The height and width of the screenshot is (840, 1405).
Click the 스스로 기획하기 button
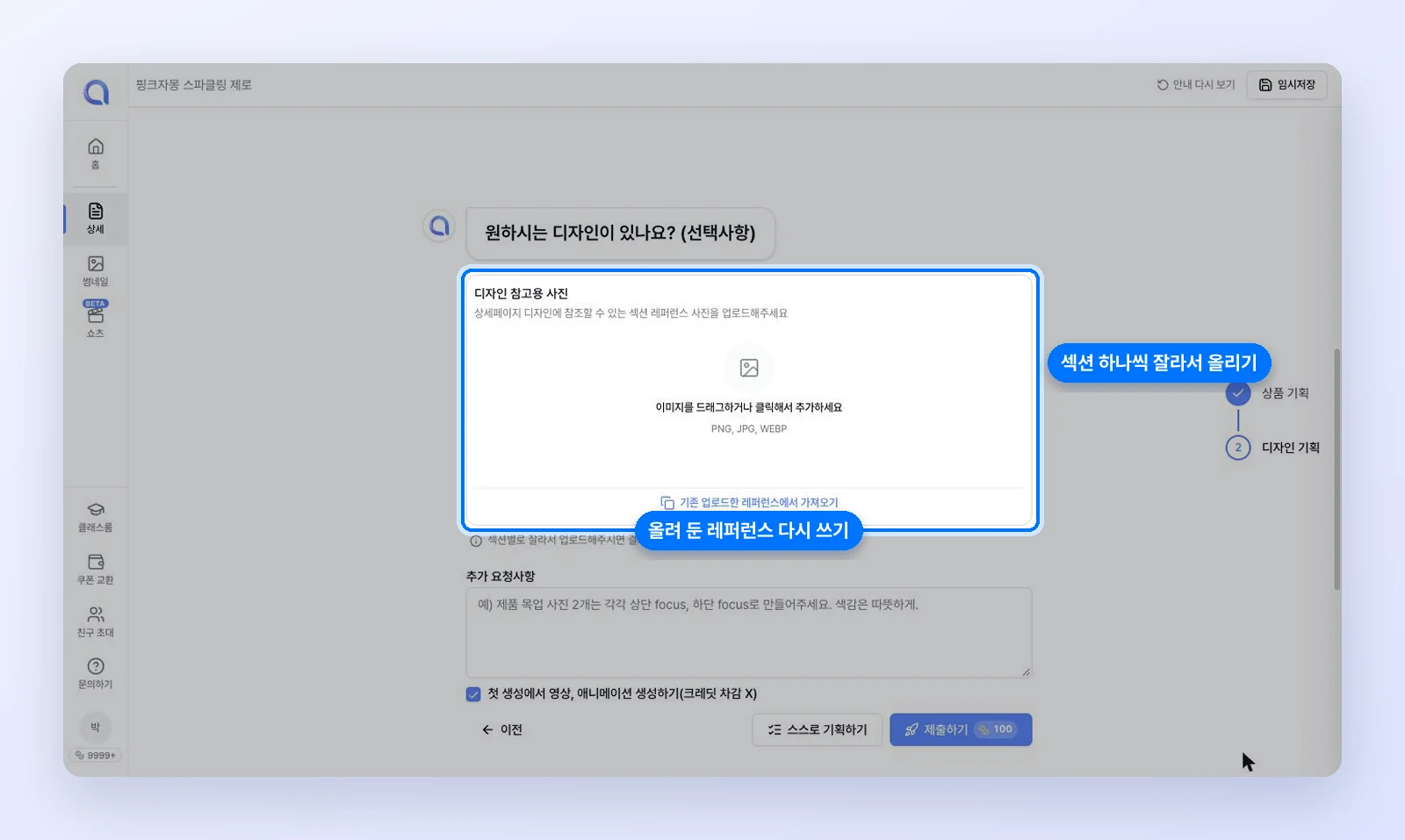tap(817, 729)
